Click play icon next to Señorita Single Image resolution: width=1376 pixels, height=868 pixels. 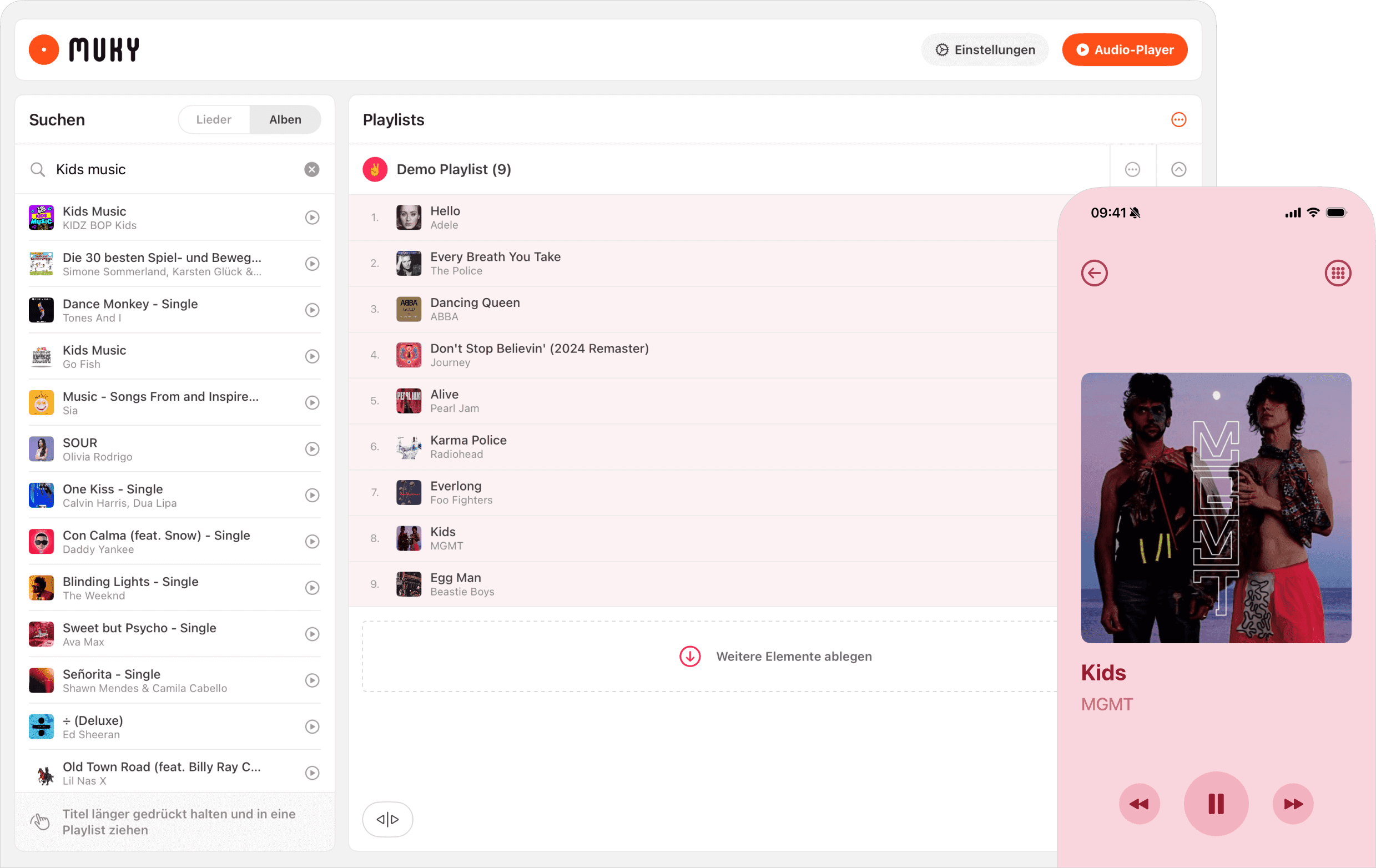click(312, 680)
